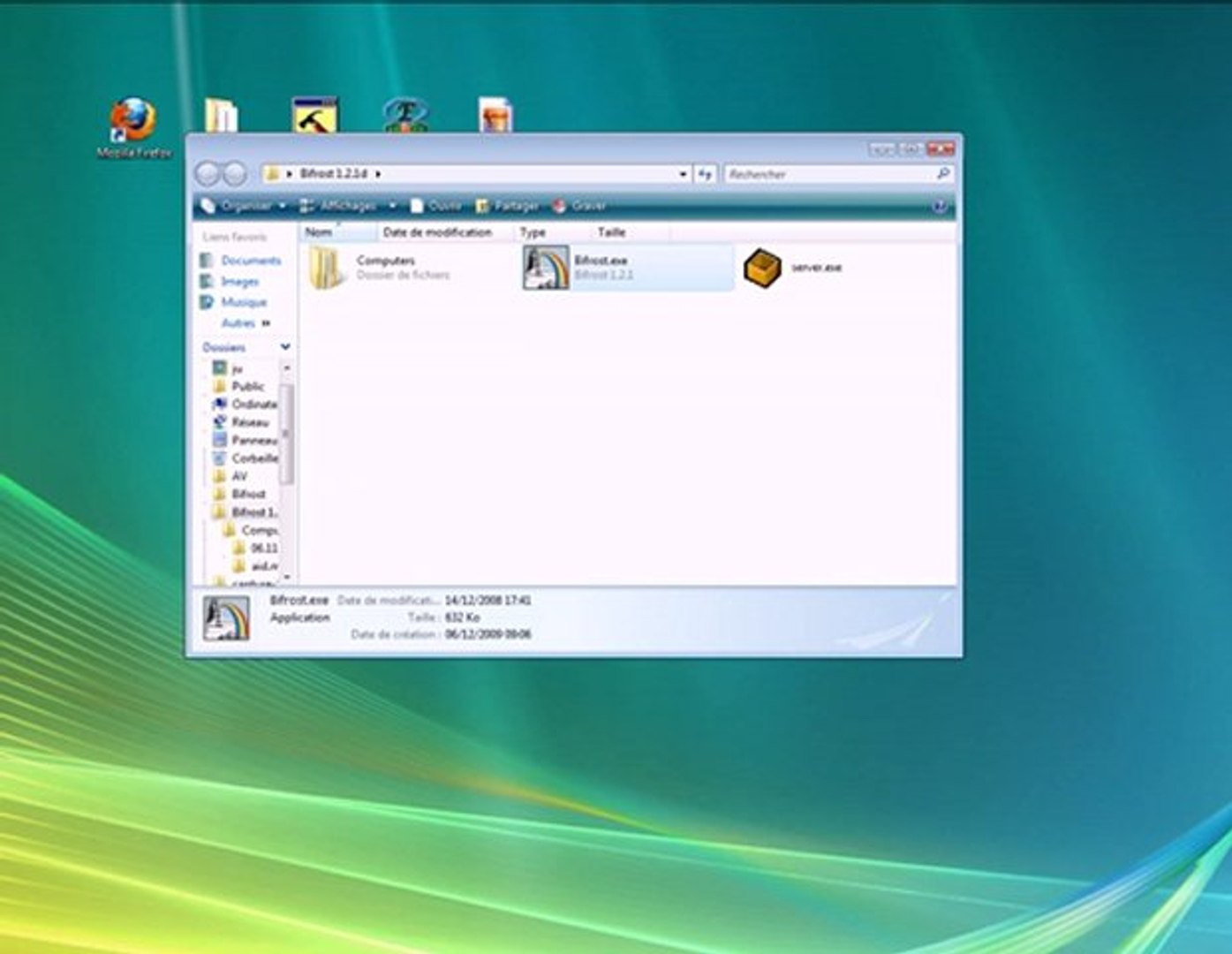Select the 06.11 subfolder in tree
Screen dimensions: 1232x954
pyautogui.click(x=263, y=549)
